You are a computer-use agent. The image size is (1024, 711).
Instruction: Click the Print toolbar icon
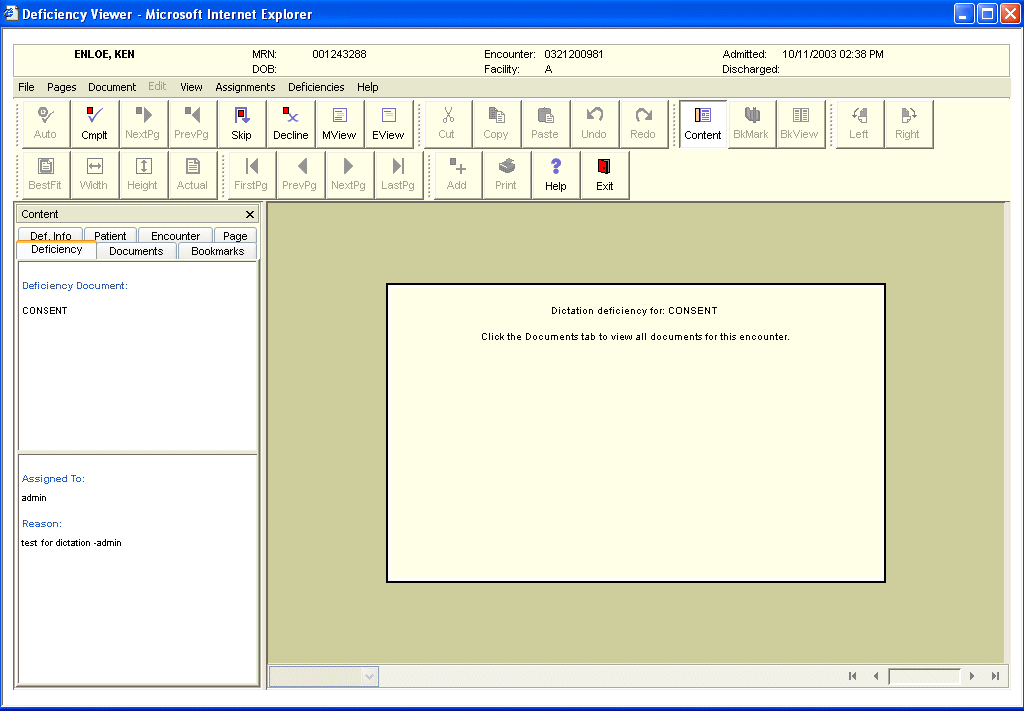click(x=507, y=175)
